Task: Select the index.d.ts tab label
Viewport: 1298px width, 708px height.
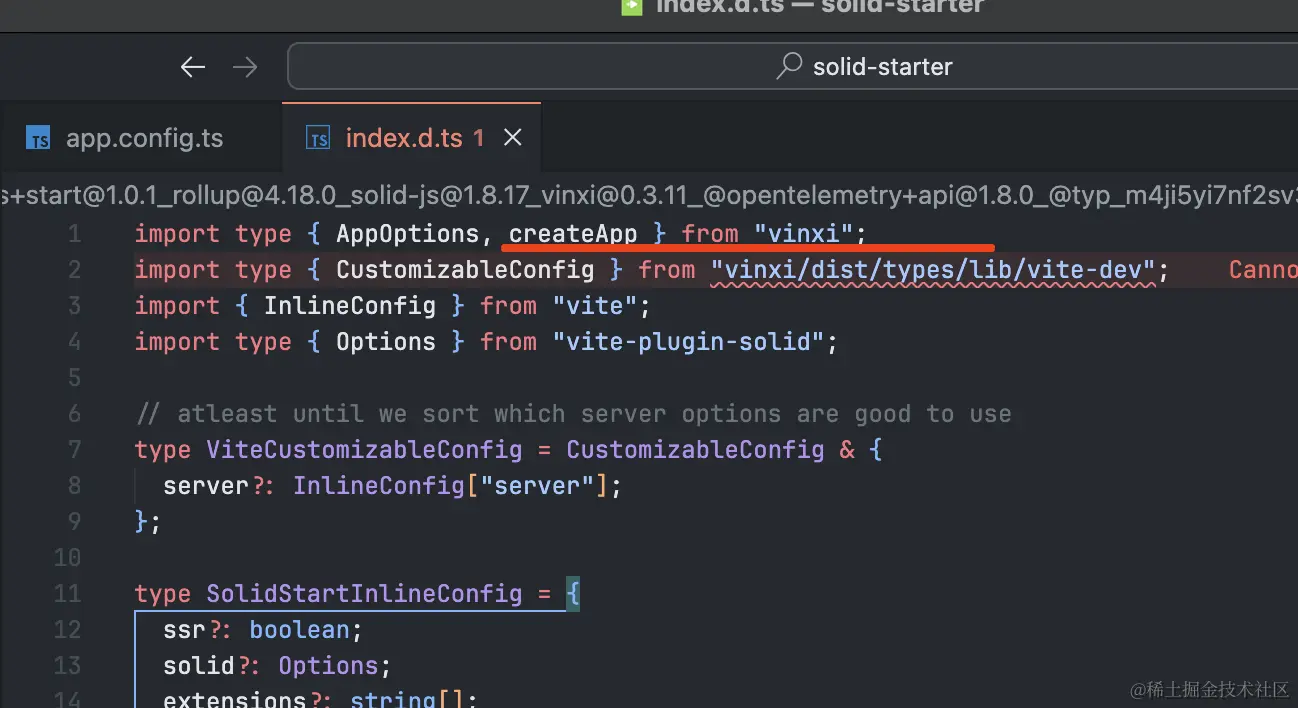Action: tap(404, 138)
